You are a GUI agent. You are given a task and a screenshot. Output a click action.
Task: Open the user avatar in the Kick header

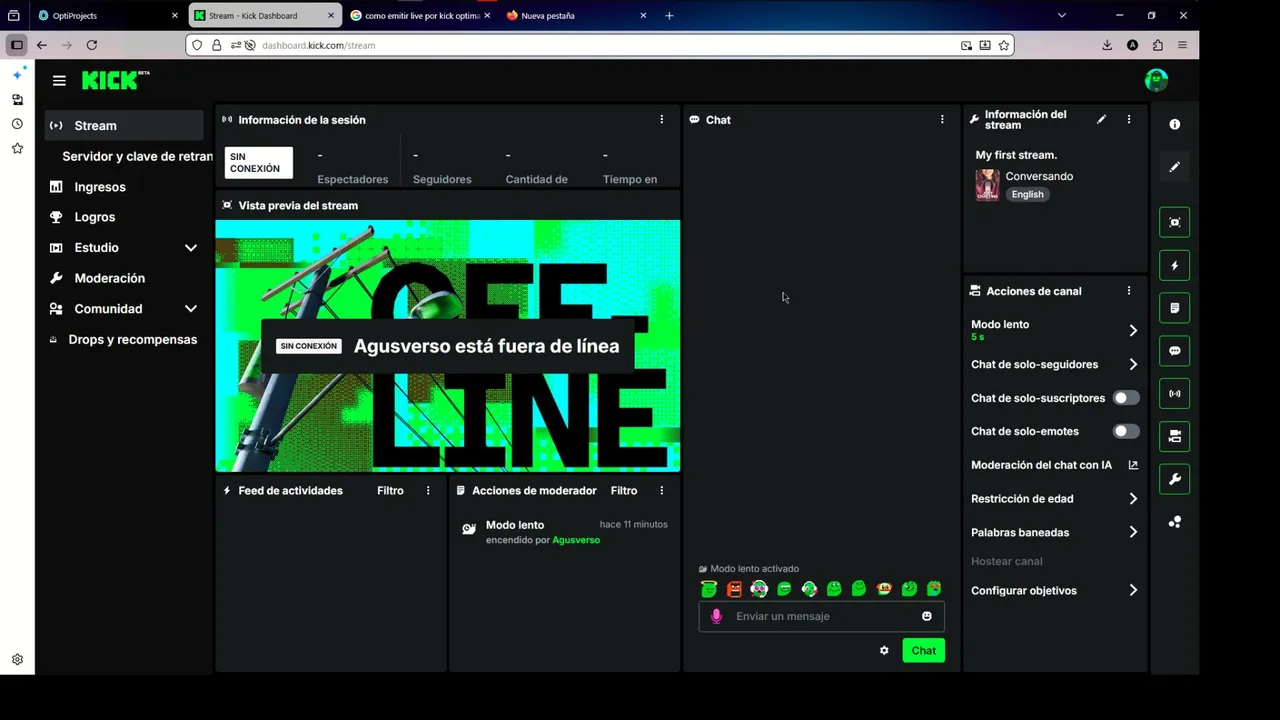pyautogui.click(x=1156, y=80)
